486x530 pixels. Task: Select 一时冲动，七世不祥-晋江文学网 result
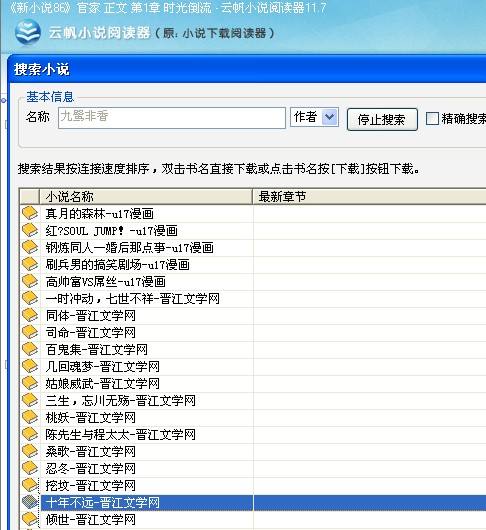click(x=132, y=299)
